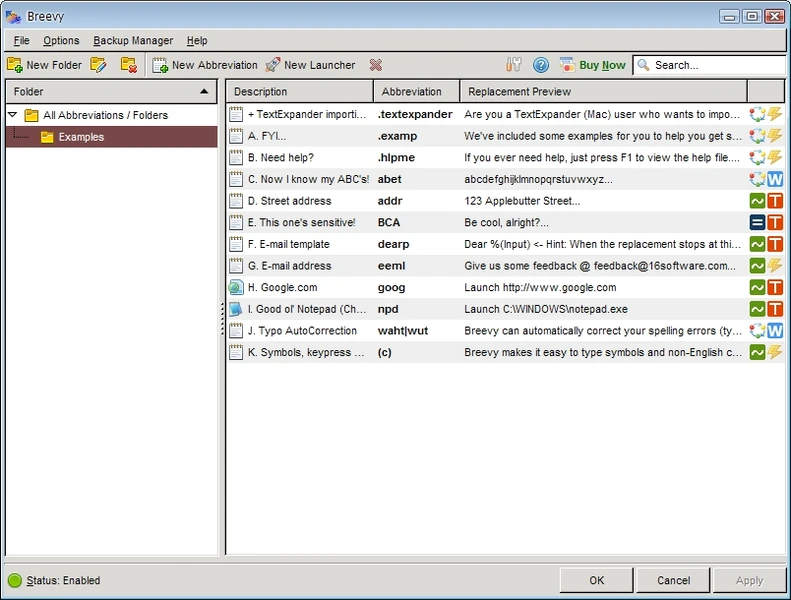The height and width of the screenshot is (600, 791).
Task: Click the red X delete item icon
Action: 376,65
